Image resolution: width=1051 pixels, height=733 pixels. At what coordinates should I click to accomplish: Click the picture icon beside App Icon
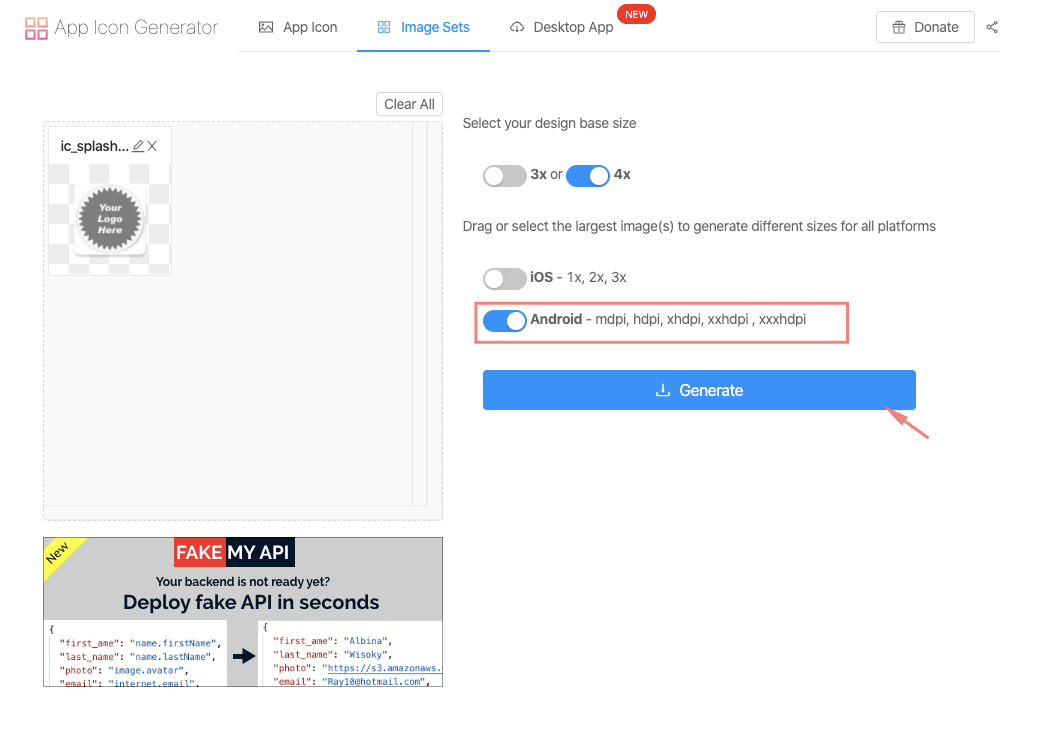click(266, 27)
